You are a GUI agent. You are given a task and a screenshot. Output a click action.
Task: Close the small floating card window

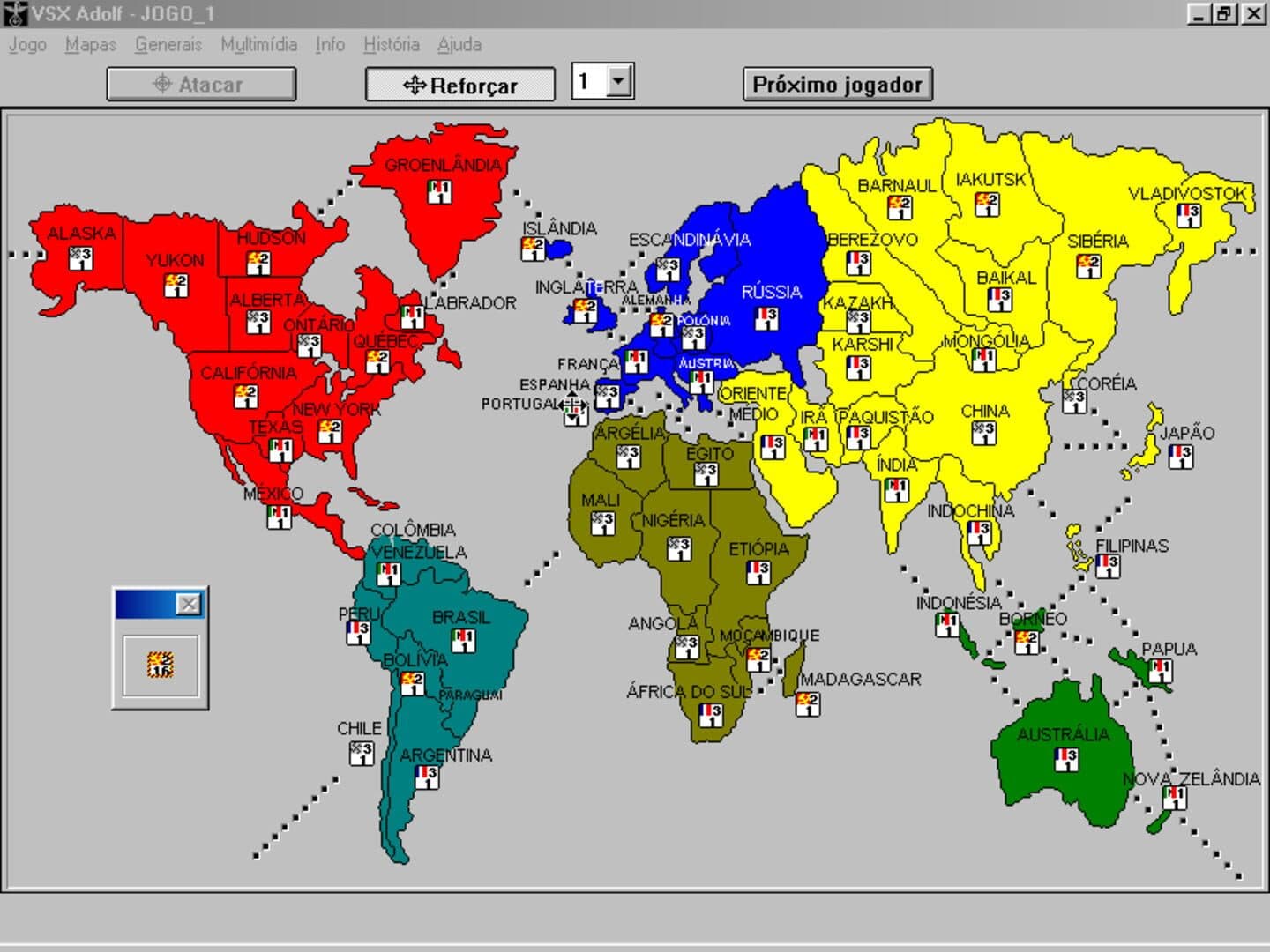(189, 604)
